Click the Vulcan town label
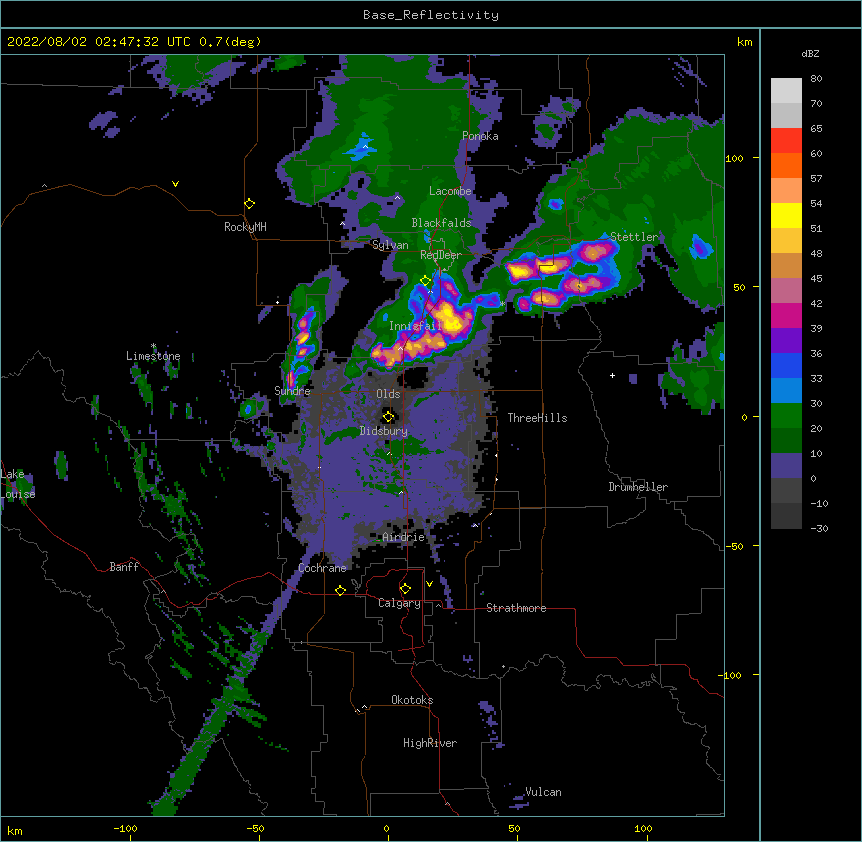 [x=543, y=792]
